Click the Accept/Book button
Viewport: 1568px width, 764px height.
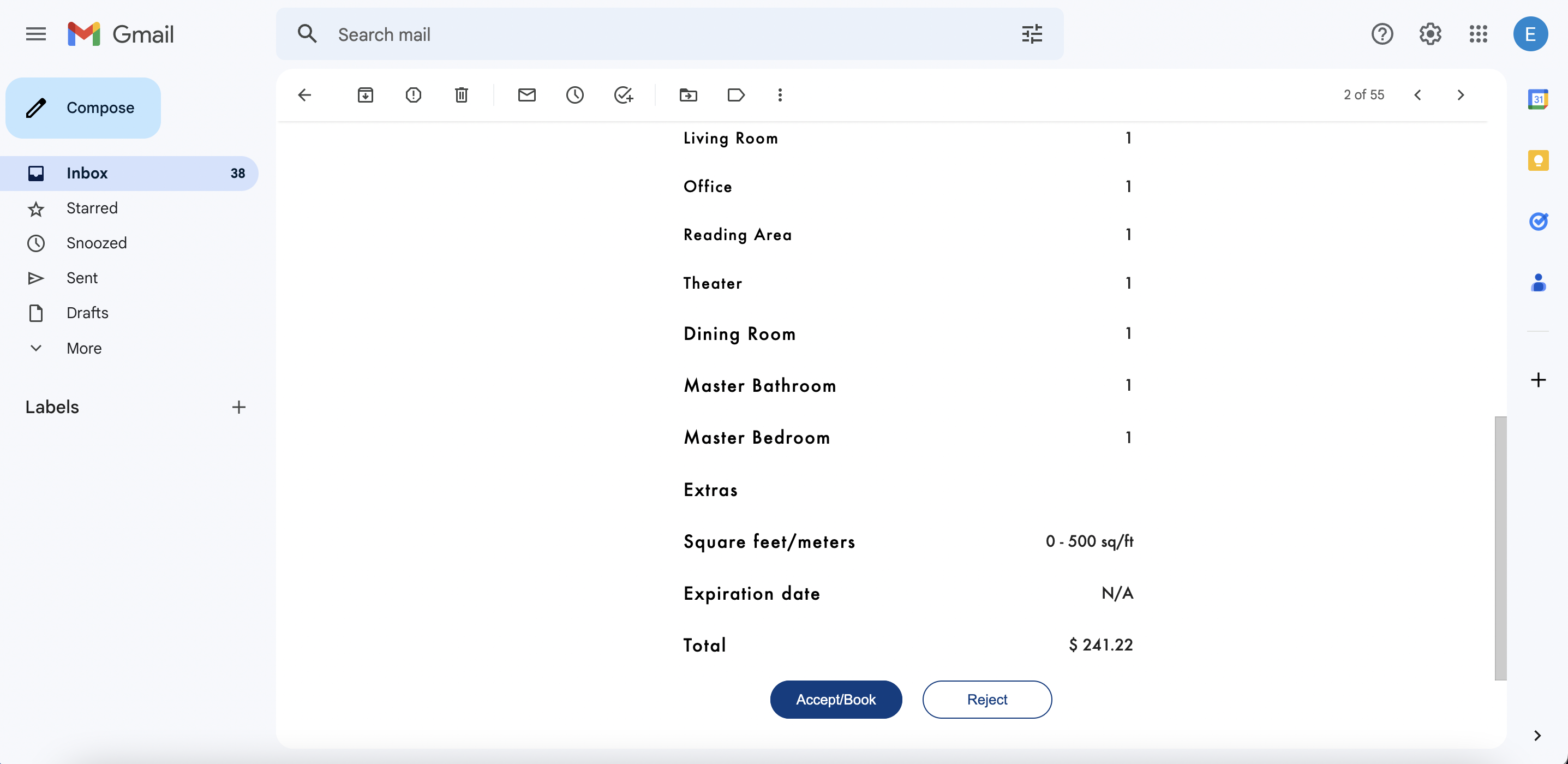point(836,700)
